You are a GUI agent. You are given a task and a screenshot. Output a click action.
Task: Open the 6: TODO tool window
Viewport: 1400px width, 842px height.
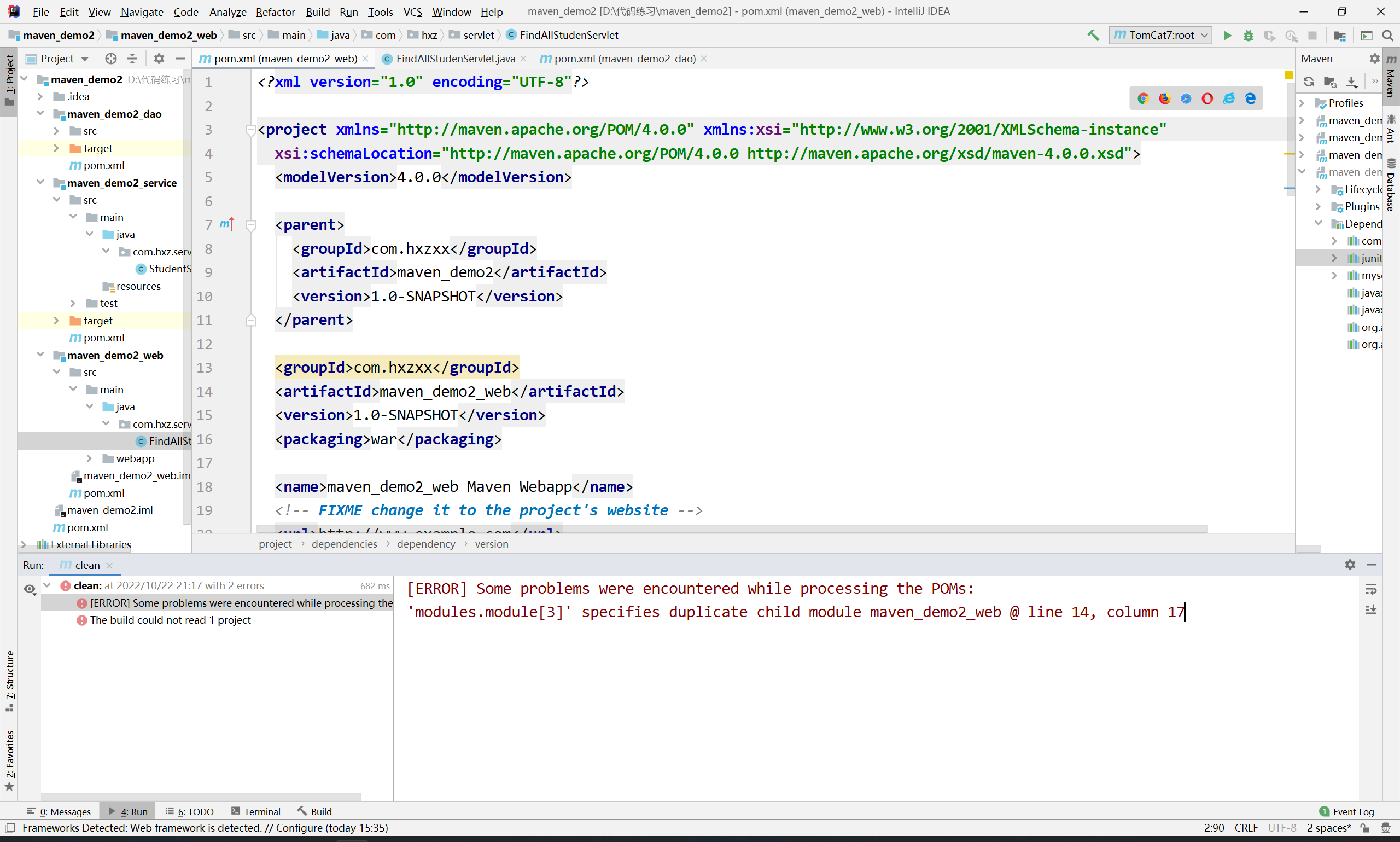(189, 811)
